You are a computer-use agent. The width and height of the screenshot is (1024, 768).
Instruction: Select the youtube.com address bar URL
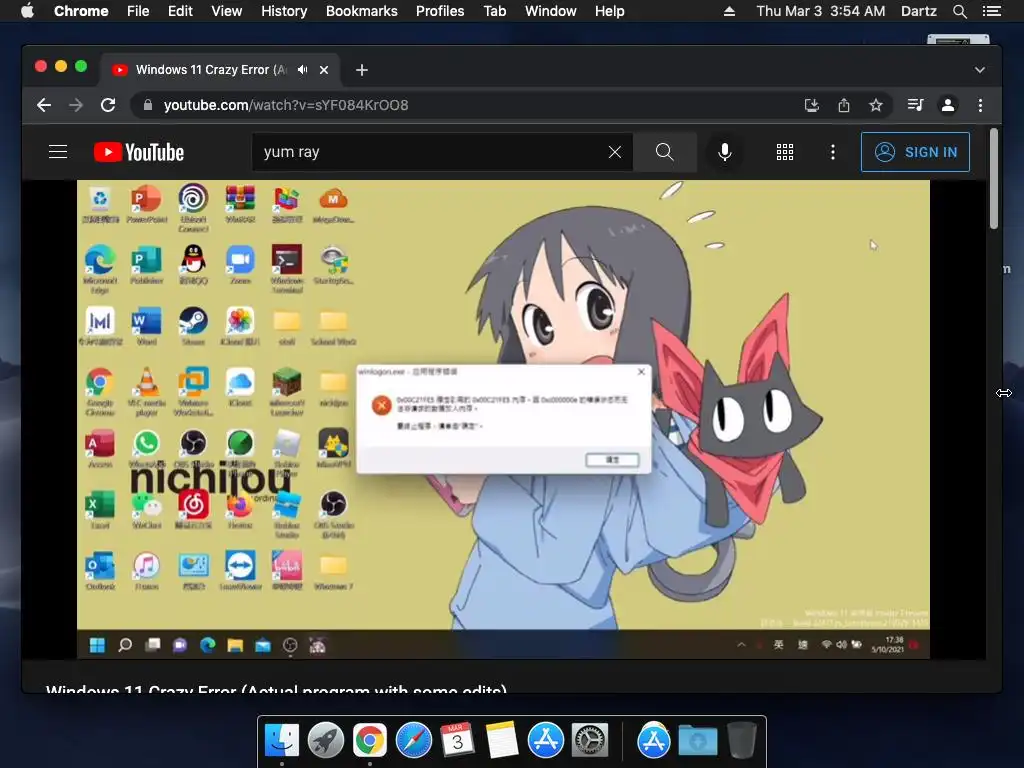coord(286,105)
